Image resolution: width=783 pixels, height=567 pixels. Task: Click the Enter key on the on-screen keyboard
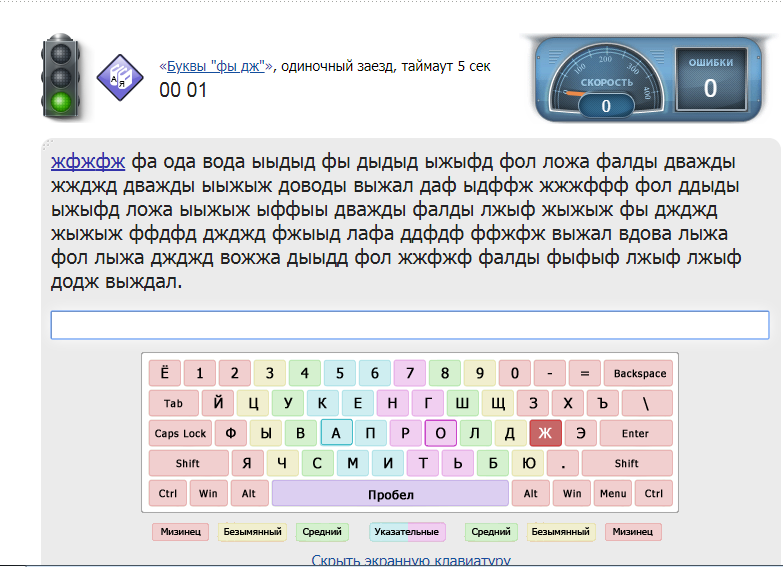(x=636, y=433)
